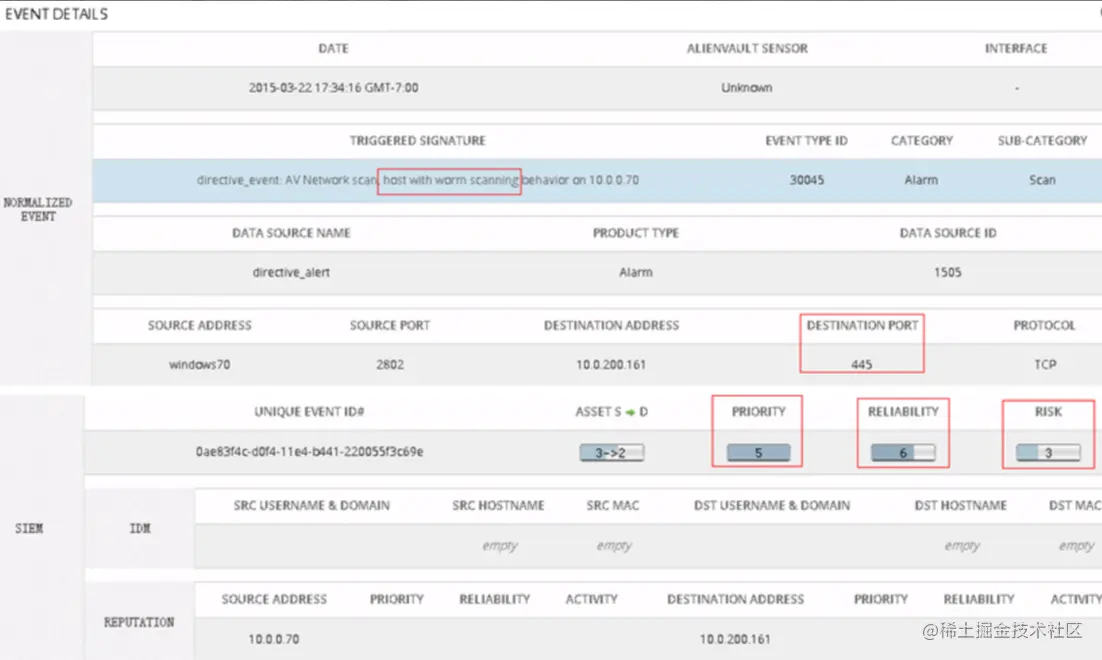Click data source name directive_alert
This screenshot has width=1102, height=660.
coord(291,272)
